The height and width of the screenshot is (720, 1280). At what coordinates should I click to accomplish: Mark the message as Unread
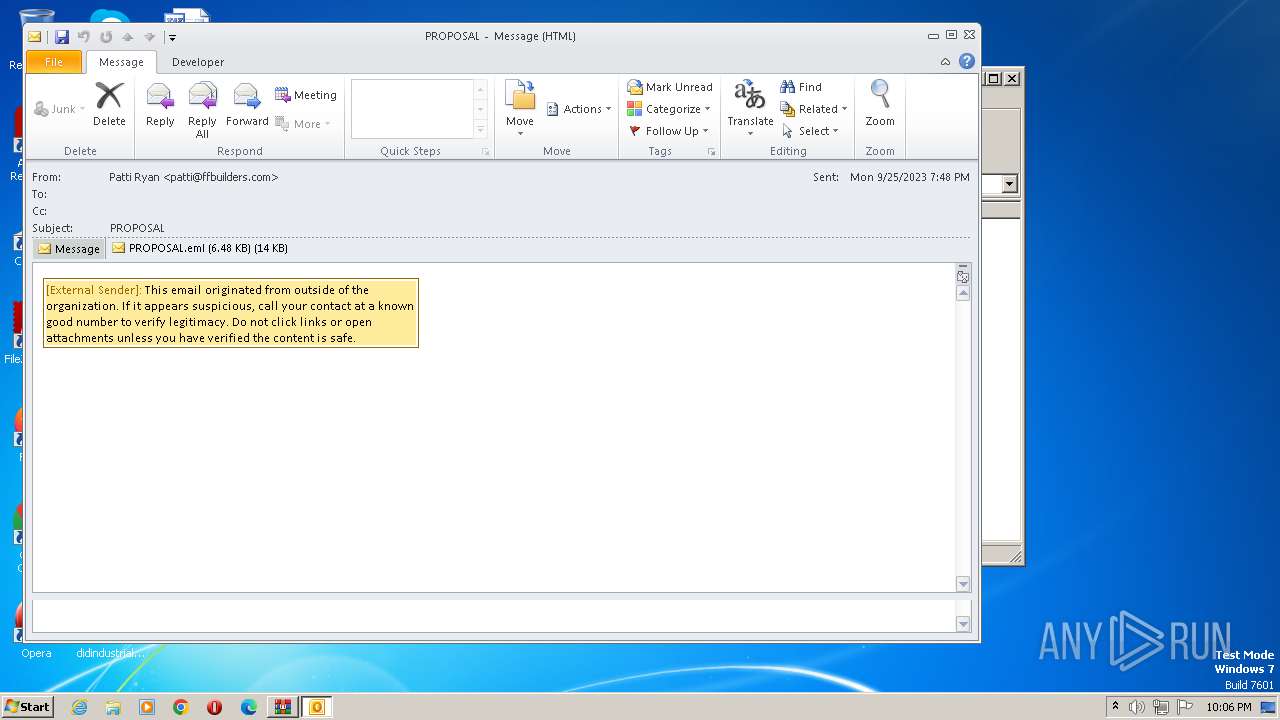(x=670, y=87)
